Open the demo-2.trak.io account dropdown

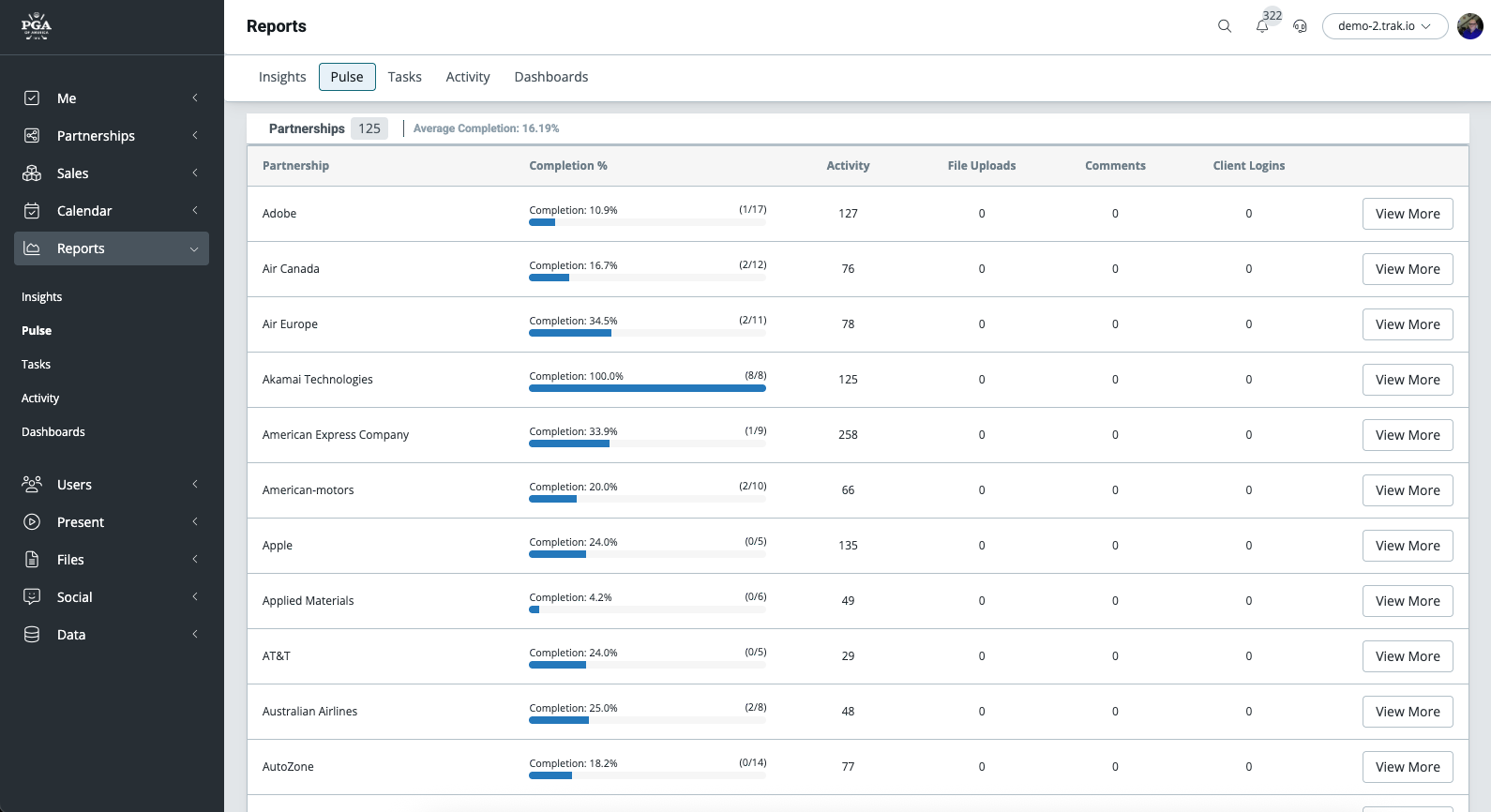1385,26
